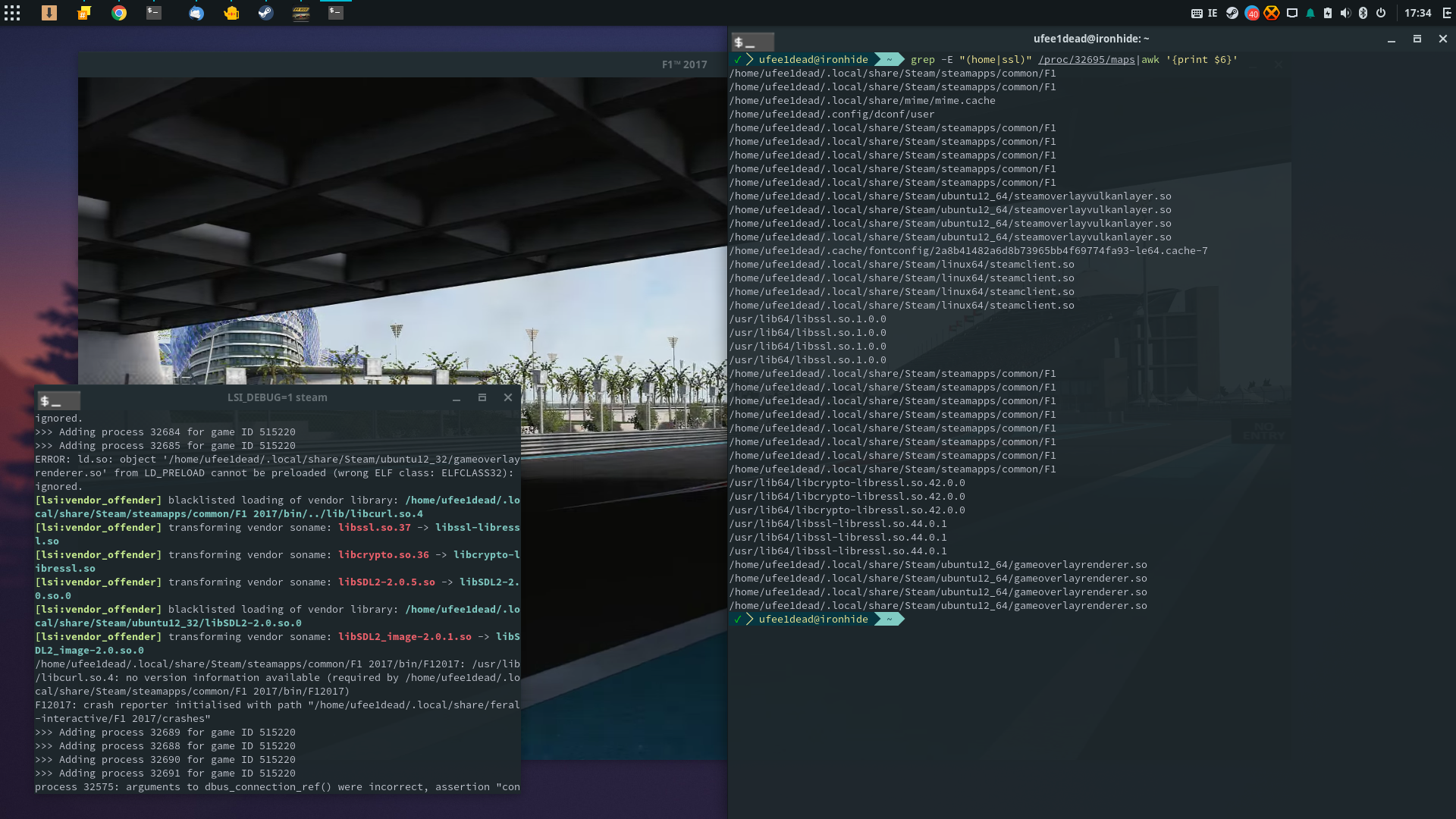1456x819 pixels.
Task: Open the power session menu icon
Action: tap(1381, 13)
